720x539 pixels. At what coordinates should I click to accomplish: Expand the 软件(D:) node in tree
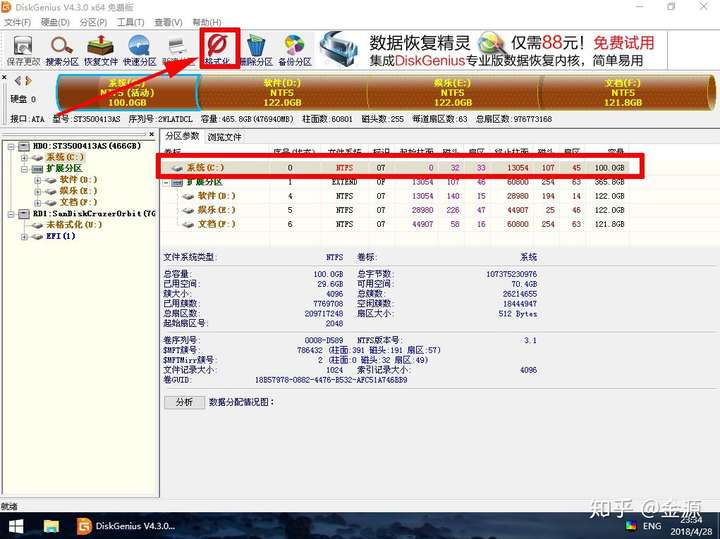pyautogui.click(x=38, y=180)
